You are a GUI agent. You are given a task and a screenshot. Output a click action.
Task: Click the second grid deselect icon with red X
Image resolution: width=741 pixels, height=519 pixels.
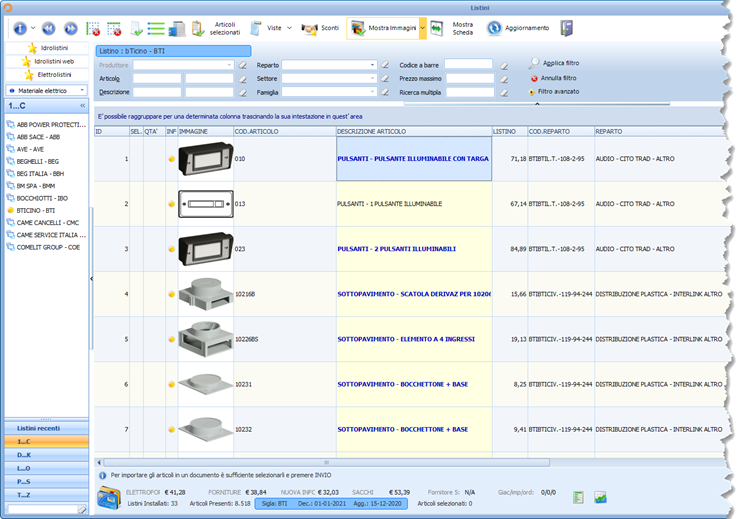[114, 29]
